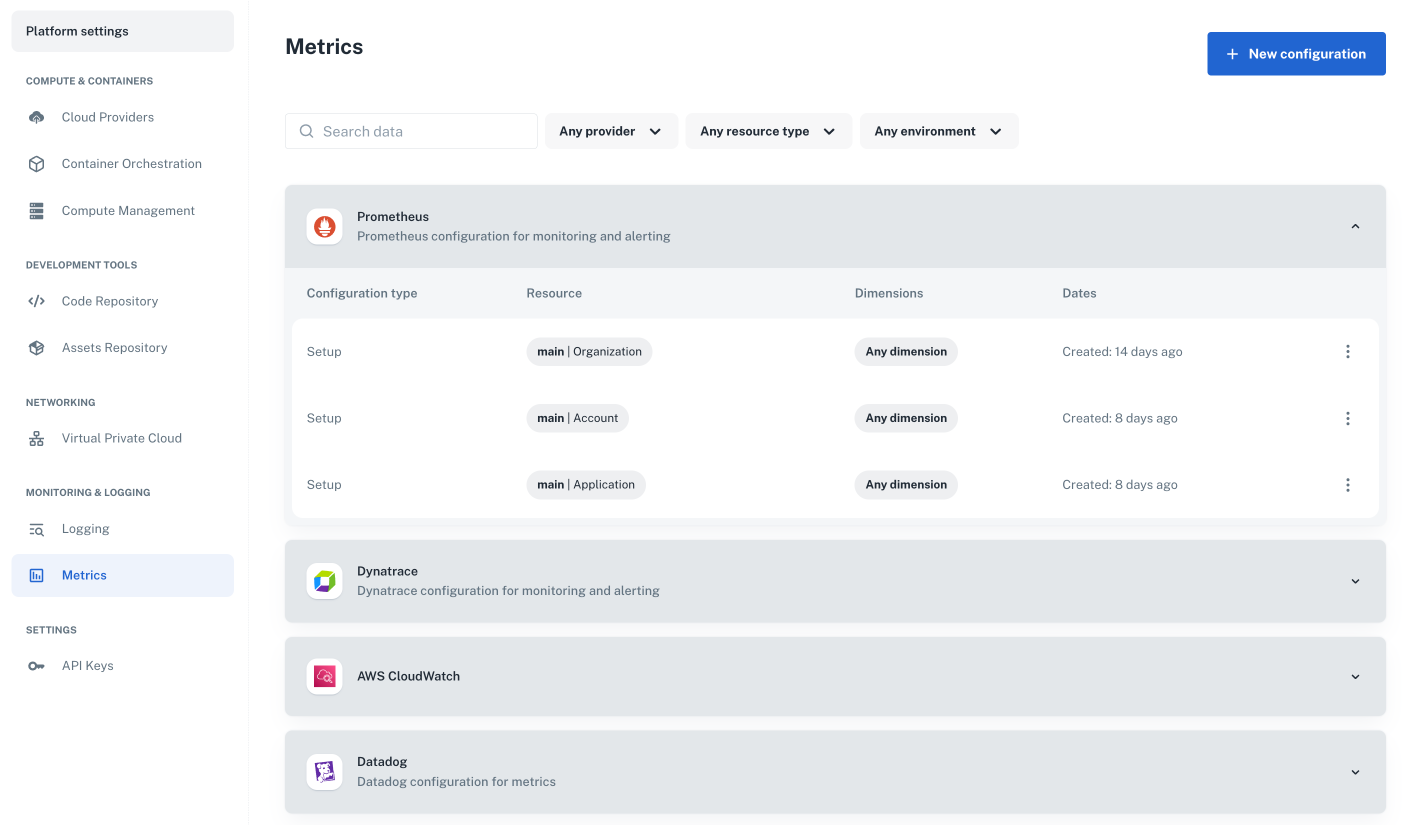Click the Datadog logo icon
This screenshot has height=825, width=1406.
click(324, 771)
